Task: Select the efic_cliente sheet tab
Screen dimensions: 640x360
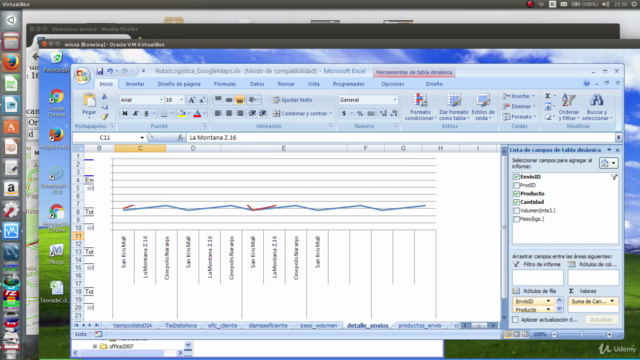Action: click(x=222, y=325)
